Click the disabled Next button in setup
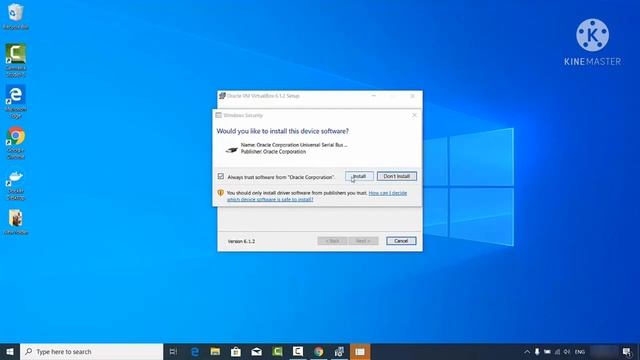Viewport: 640px width, 360px height. point(363,241)
